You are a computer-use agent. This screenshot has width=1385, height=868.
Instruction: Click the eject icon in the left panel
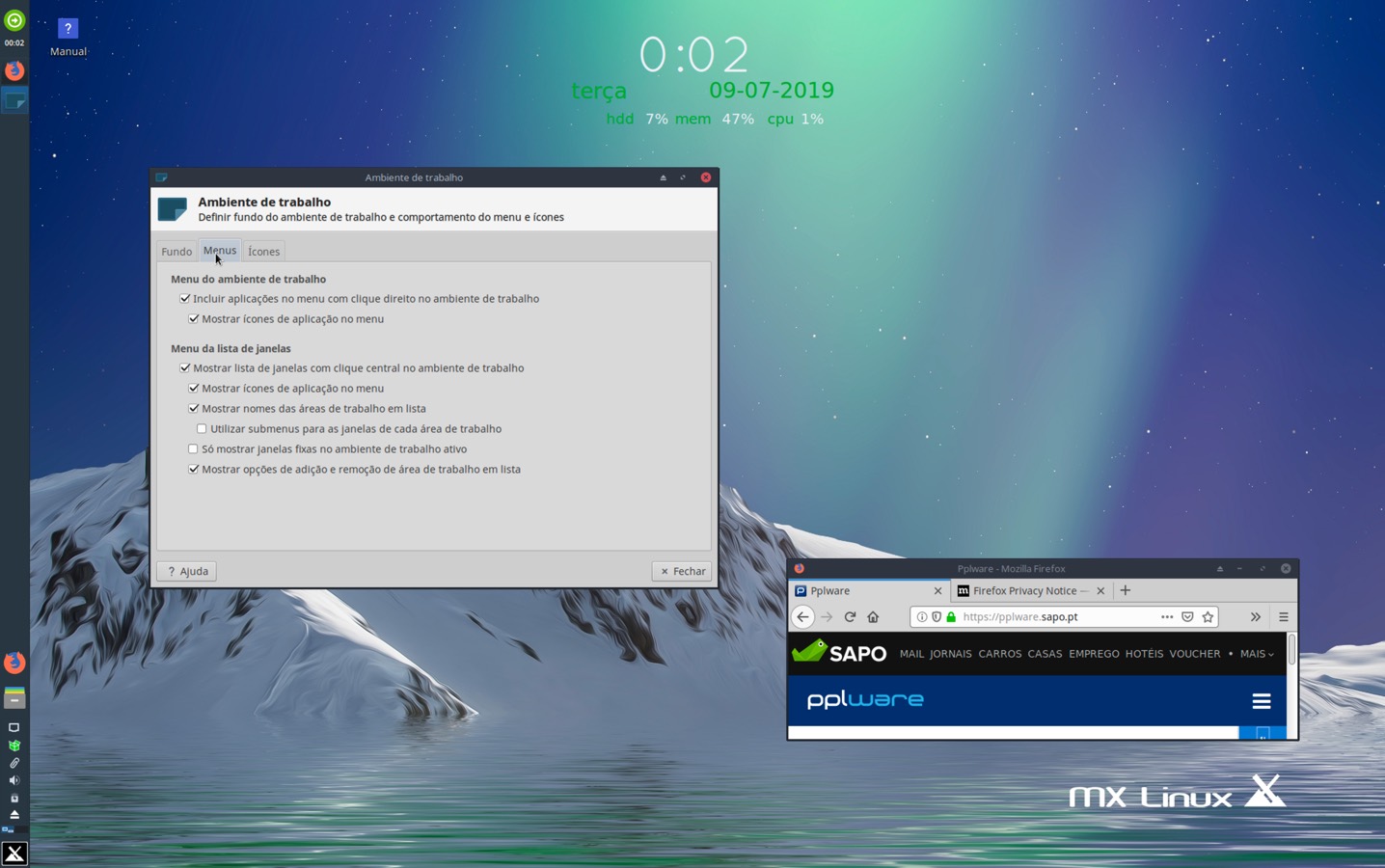click(x=14, y=815)
